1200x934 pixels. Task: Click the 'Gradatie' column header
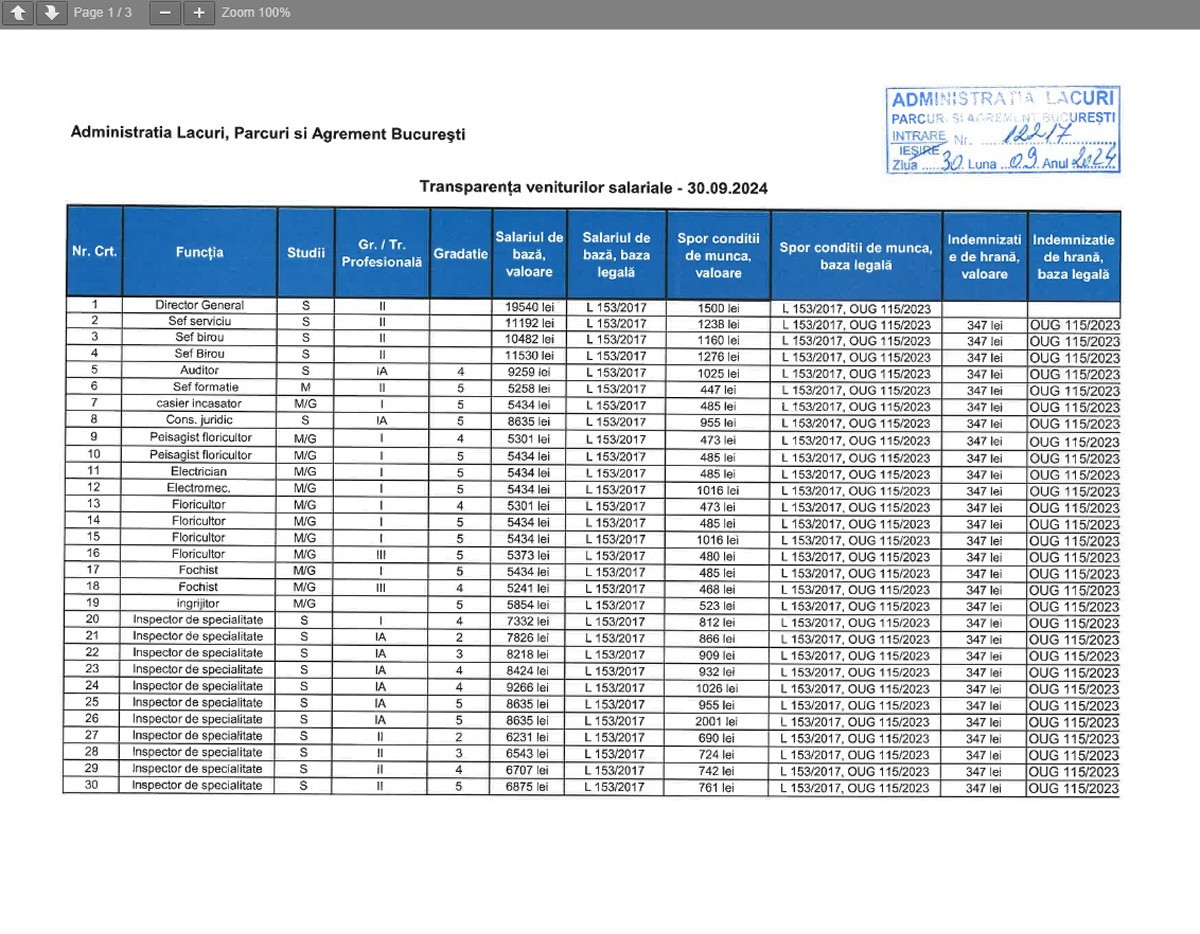click(461, 252)
